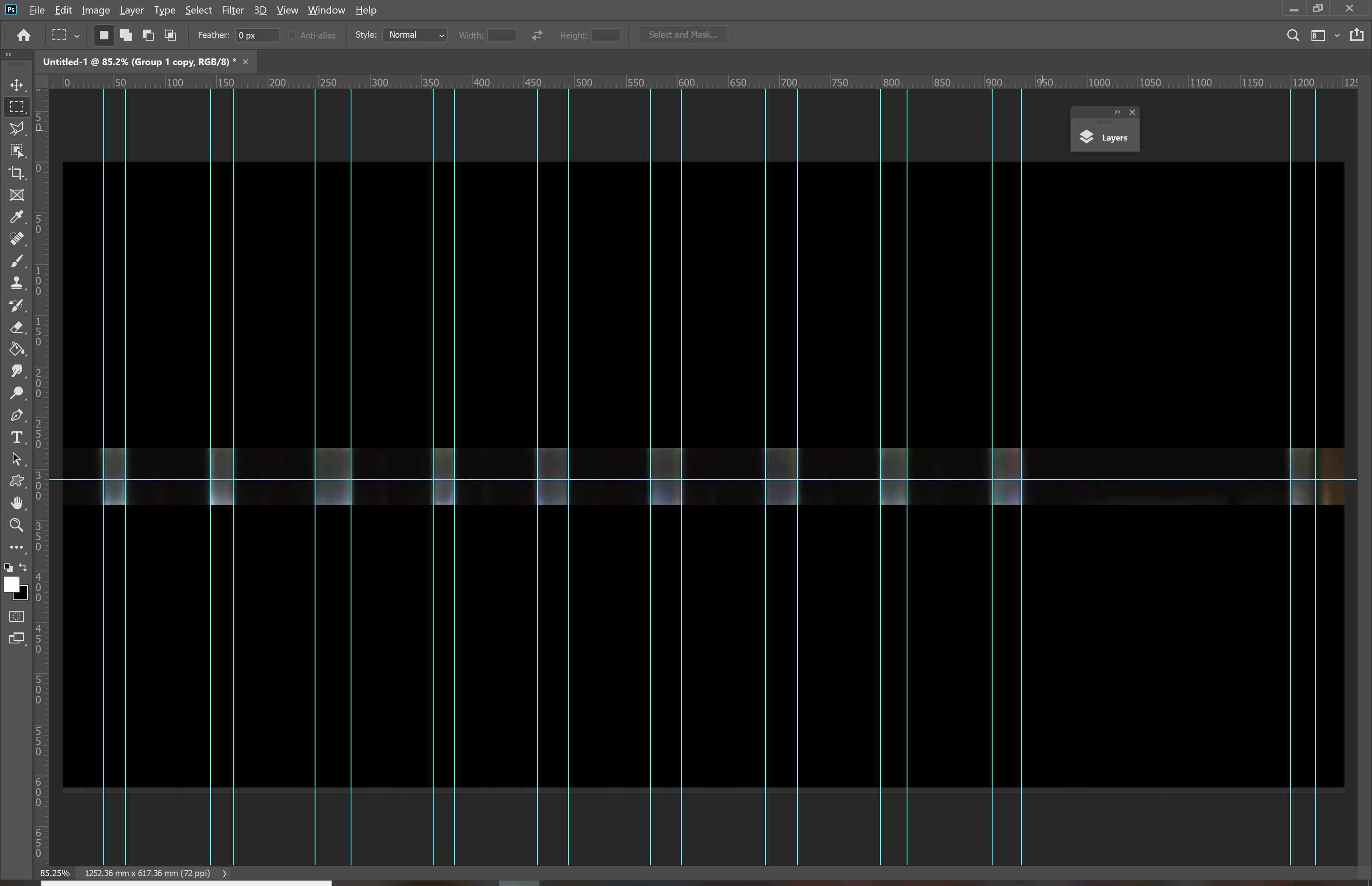
Task: Toggle Quick Mask mode
Action: (x=17, y=616)
